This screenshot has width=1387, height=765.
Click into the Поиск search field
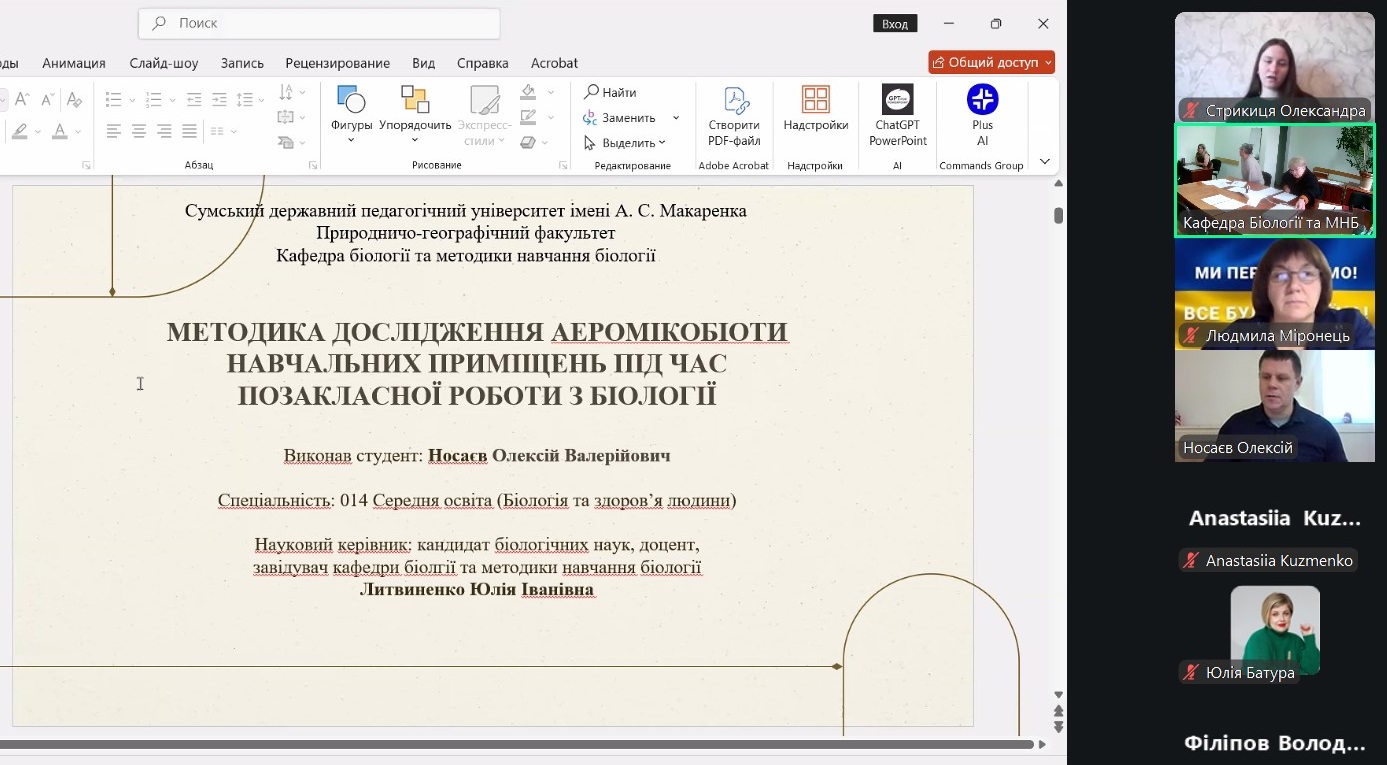point(330,23)
